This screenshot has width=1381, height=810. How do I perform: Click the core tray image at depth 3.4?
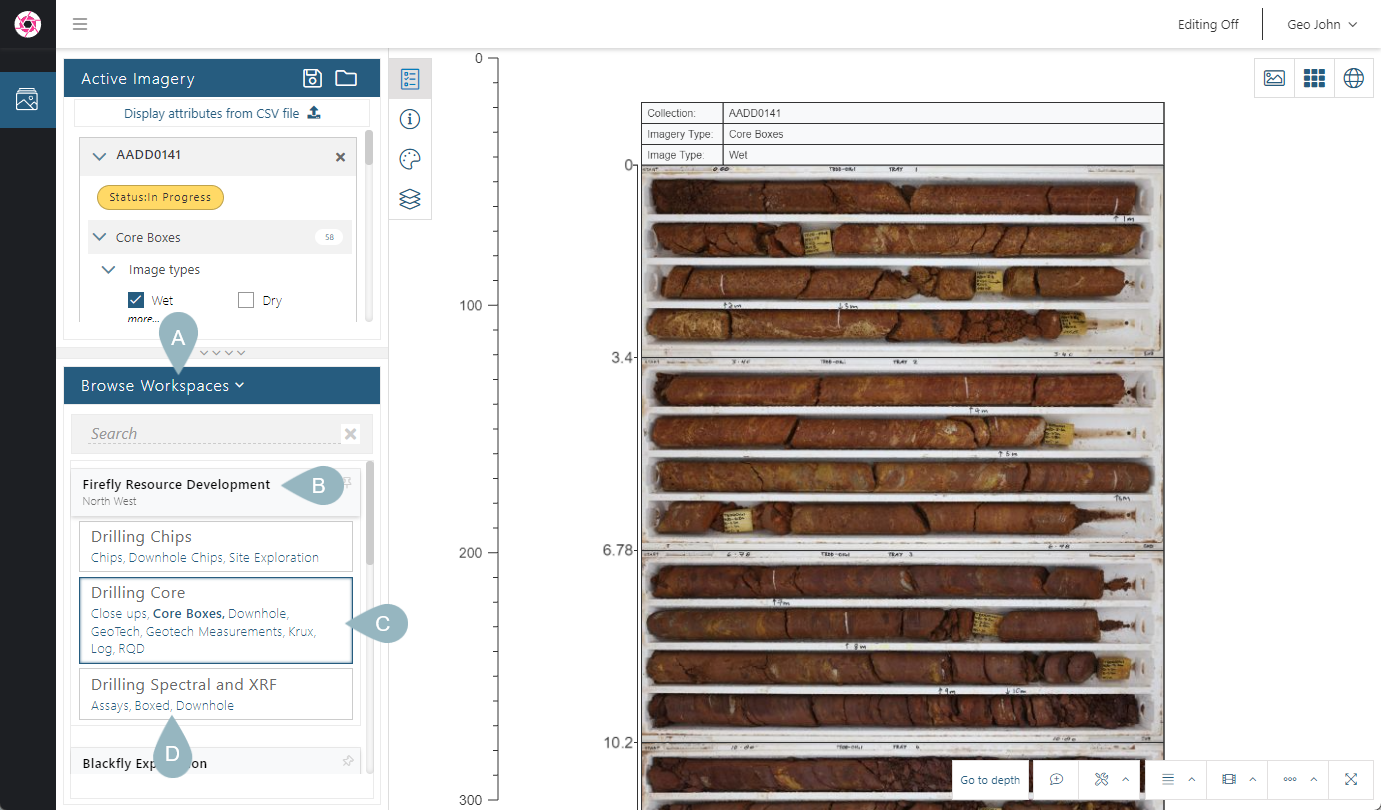[x=902, y=455]
